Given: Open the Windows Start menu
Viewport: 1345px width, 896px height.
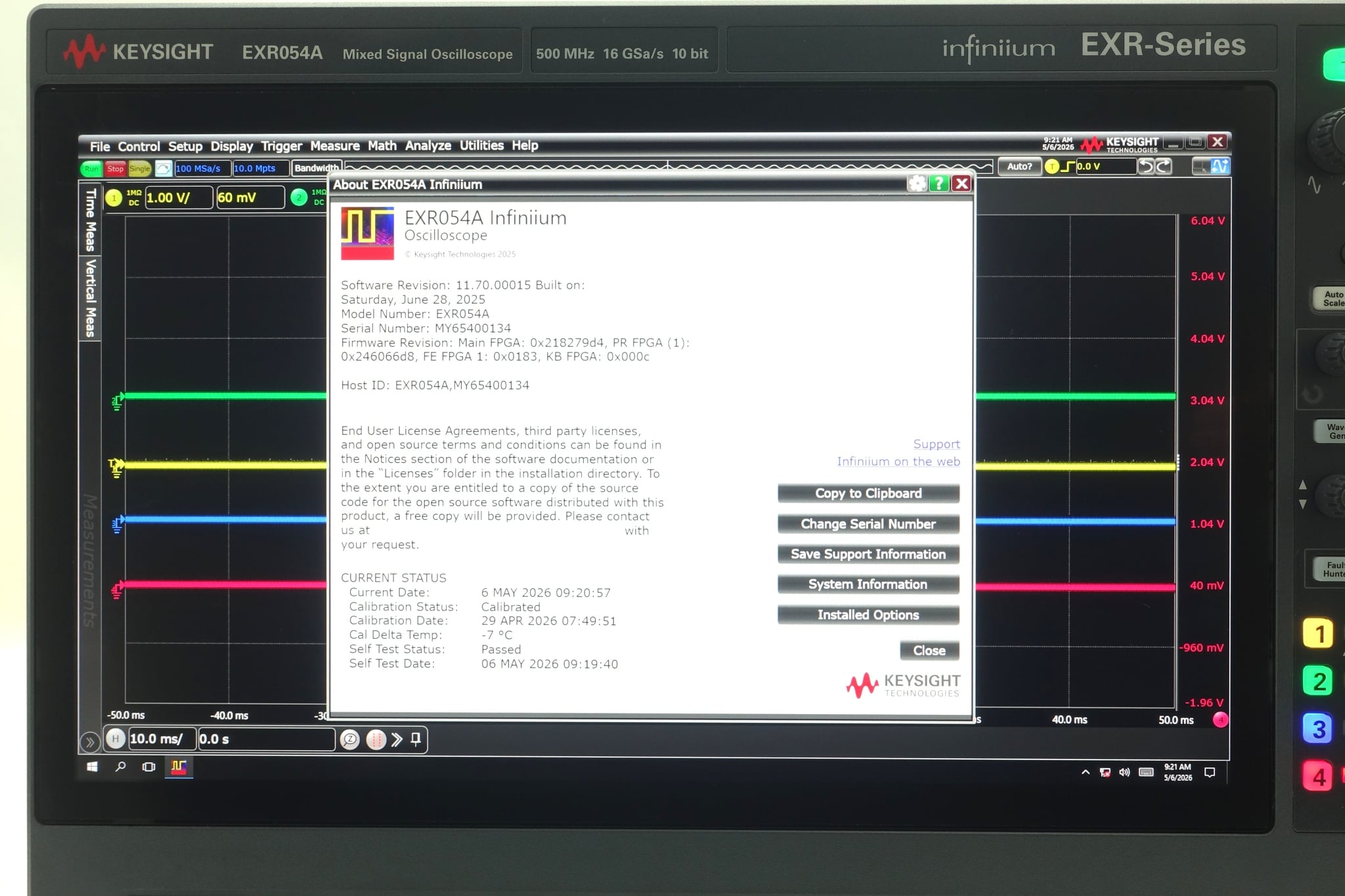Looking at the screenshot, I should [x=93, y=767].
